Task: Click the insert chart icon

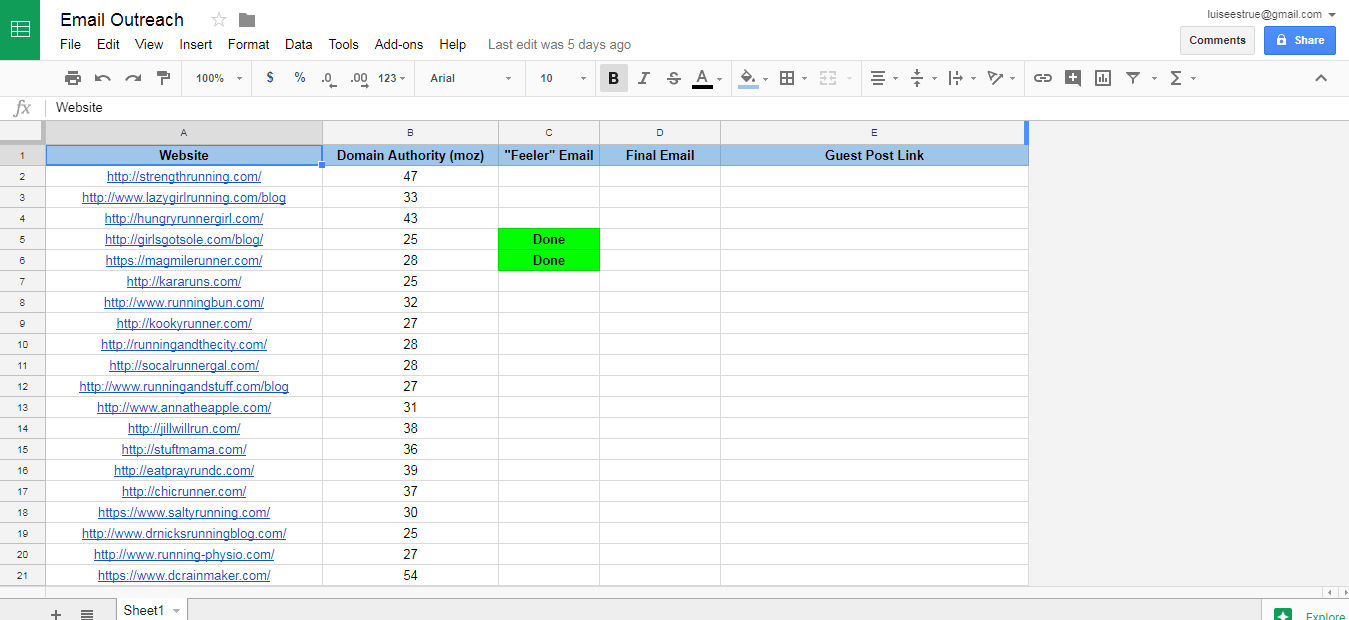Action: [x=1103, y=78]
